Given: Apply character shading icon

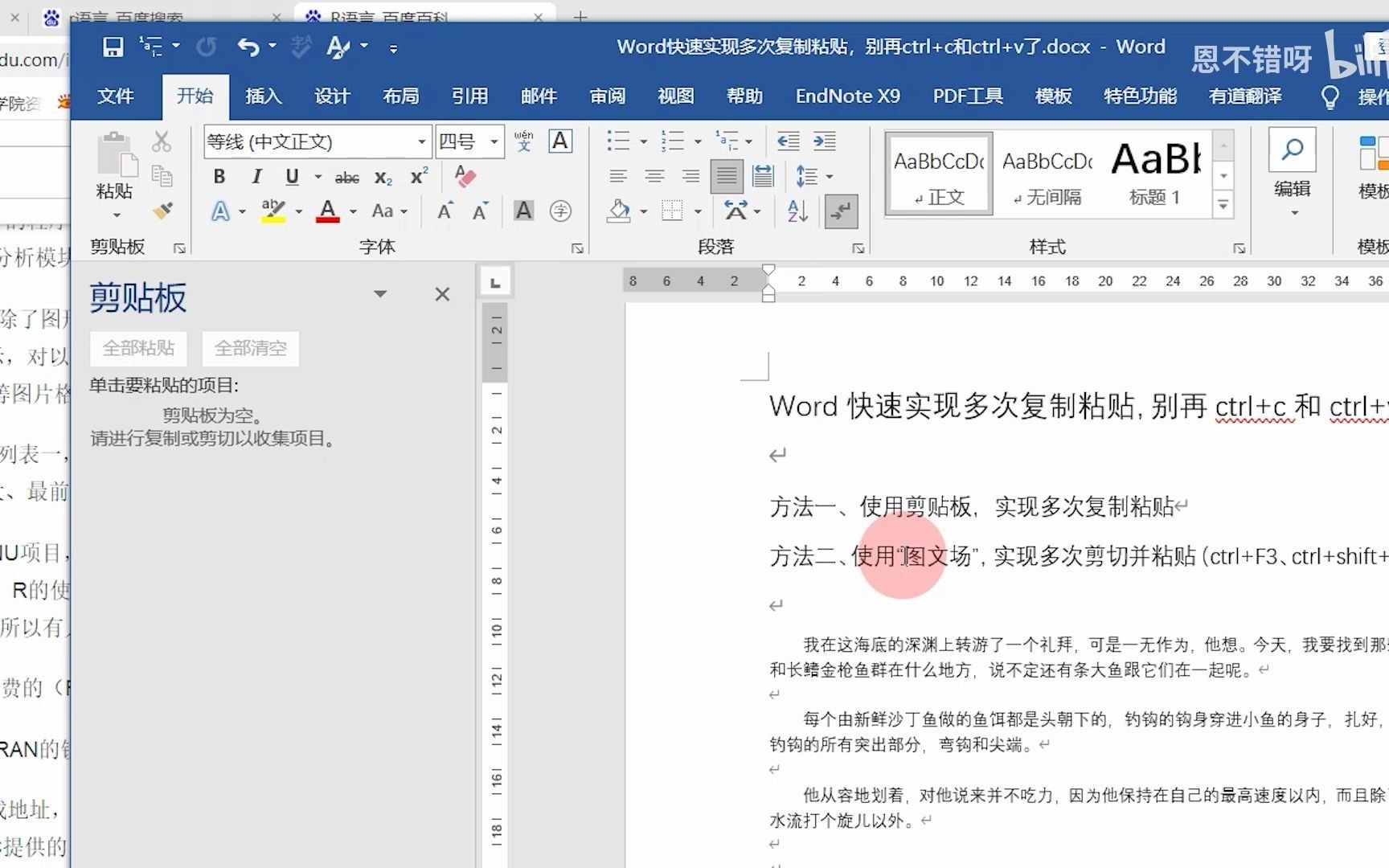Looking at the screenshot, I should tap(524, 211).
